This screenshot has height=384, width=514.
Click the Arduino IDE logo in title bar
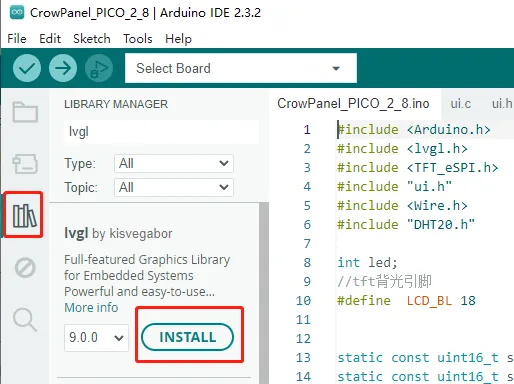tap(17, 13)
